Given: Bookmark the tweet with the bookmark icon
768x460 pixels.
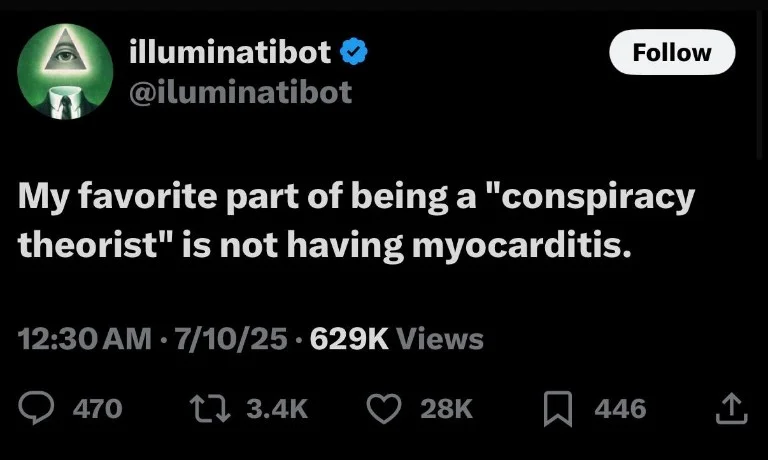Looking at the screenshot, I should (555, 408).
